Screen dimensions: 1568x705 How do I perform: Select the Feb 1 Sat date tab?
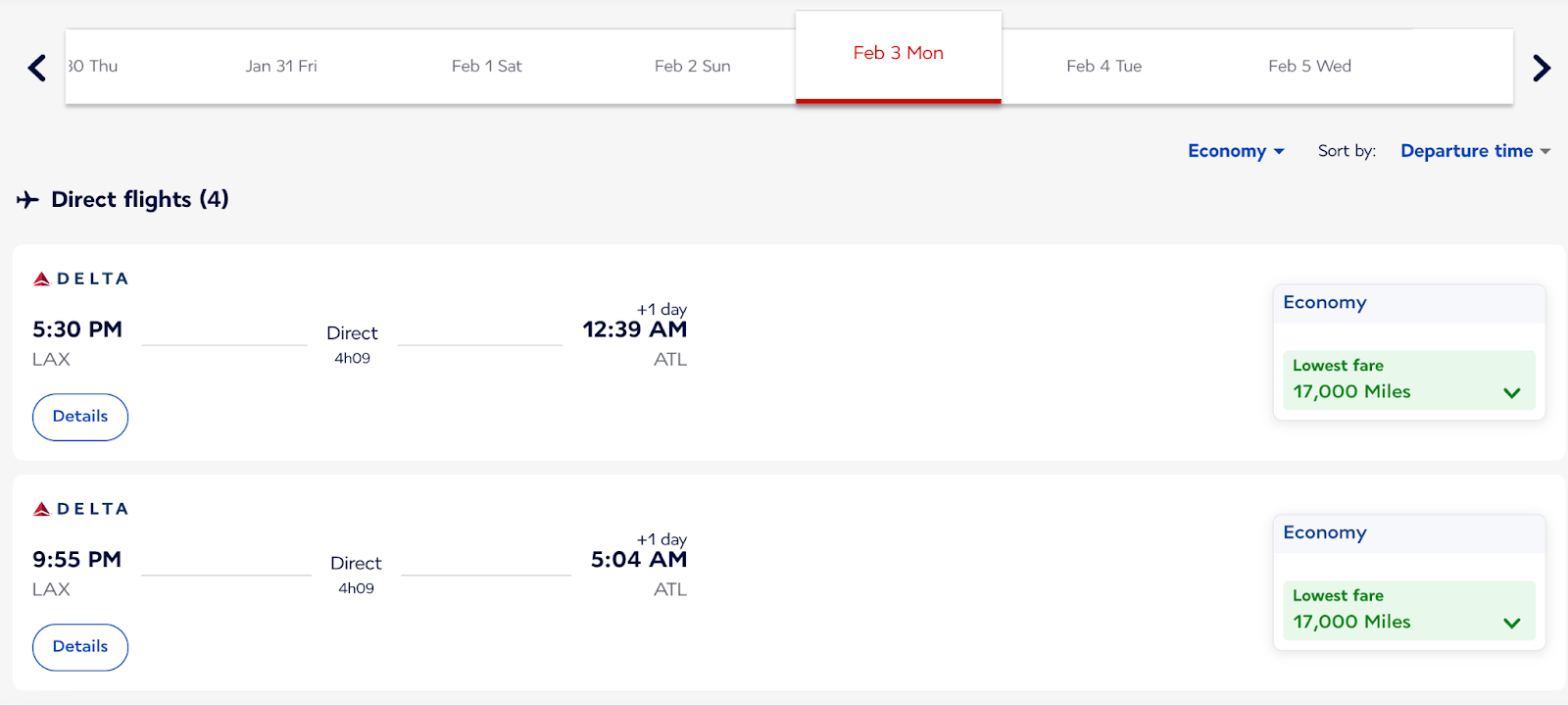[487, 67]
